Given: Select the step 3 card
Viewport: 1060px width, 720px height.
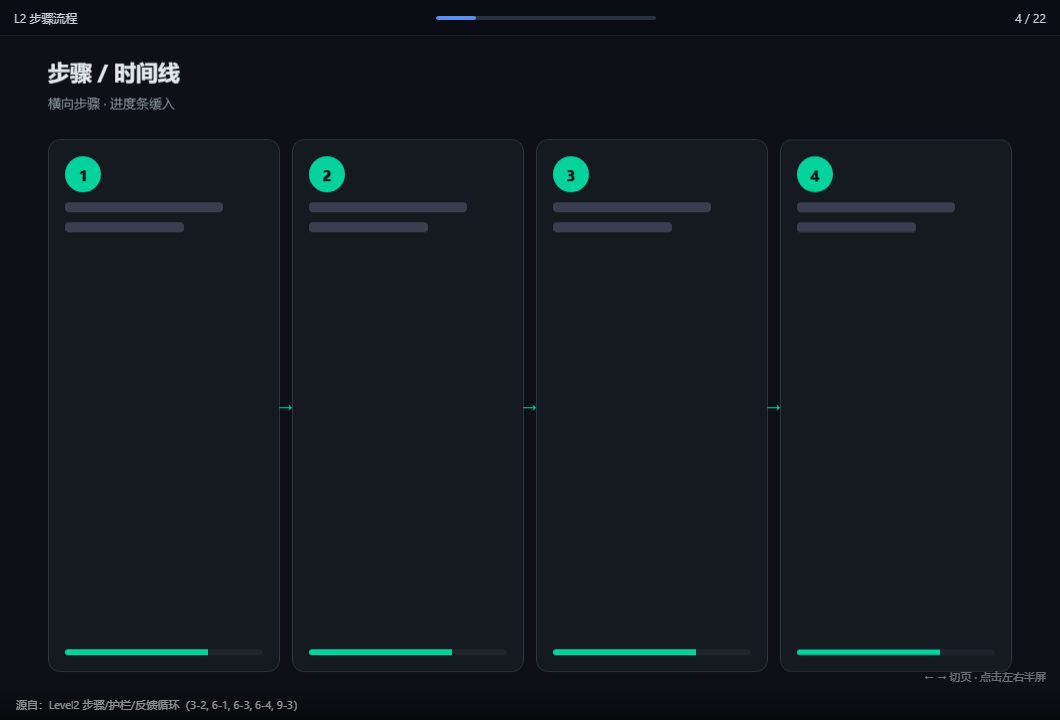Looking at the screenshot, I should click(652, 406).
